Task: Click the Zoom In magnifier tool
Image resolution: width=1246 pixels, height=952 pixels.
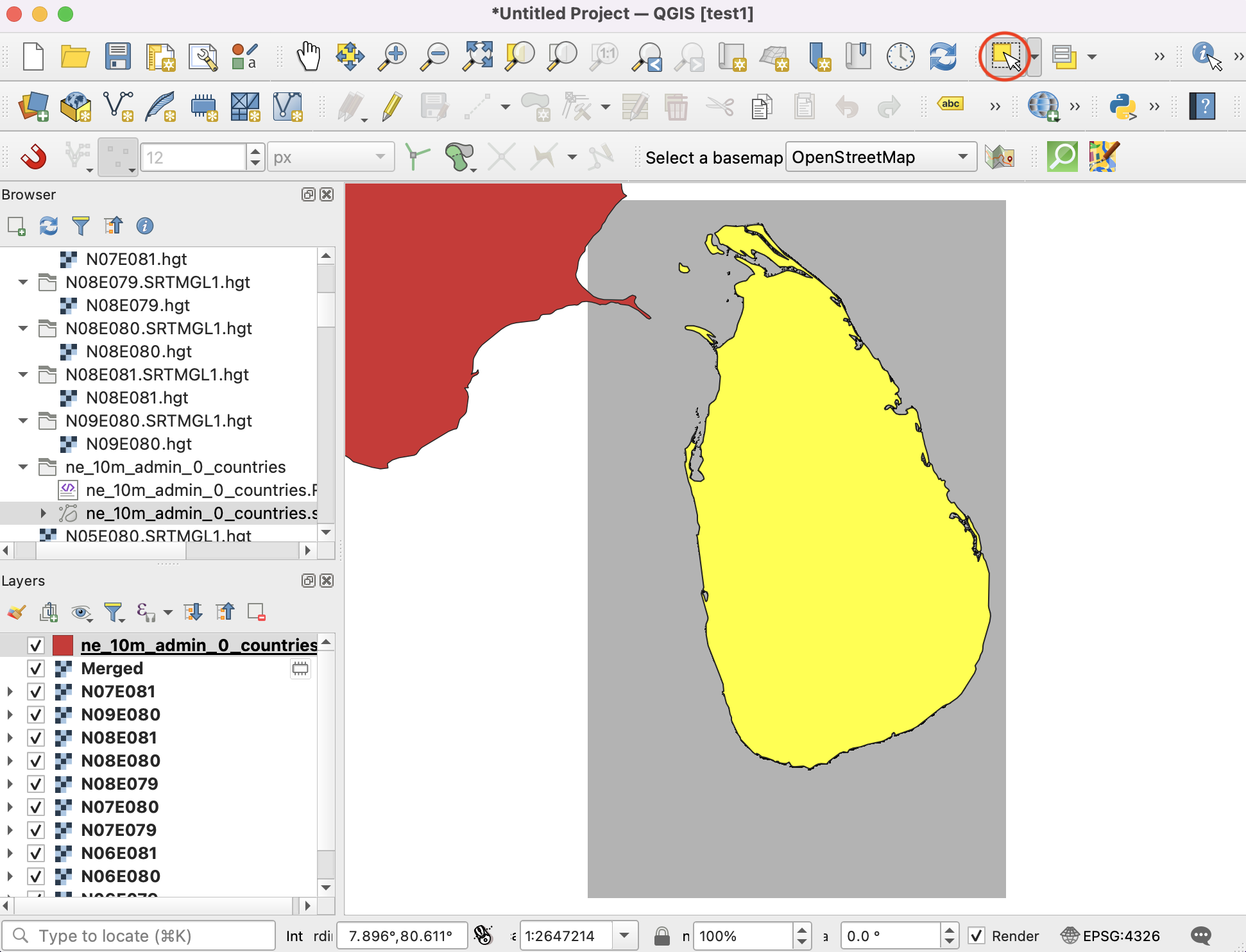Action: coord(392,56)
